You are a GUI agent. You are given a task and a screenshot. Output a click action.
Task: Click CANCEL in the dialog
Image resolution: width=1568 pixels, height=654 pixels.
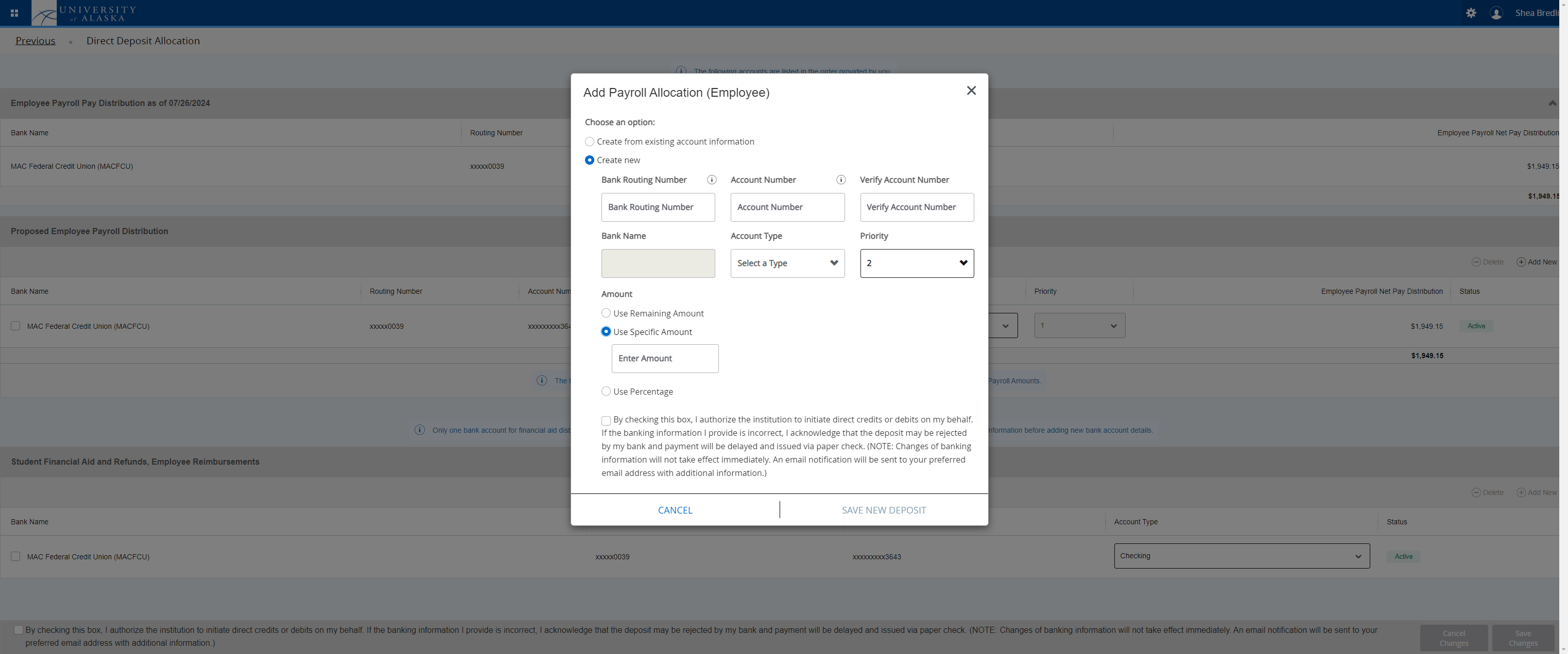[675, 510]
